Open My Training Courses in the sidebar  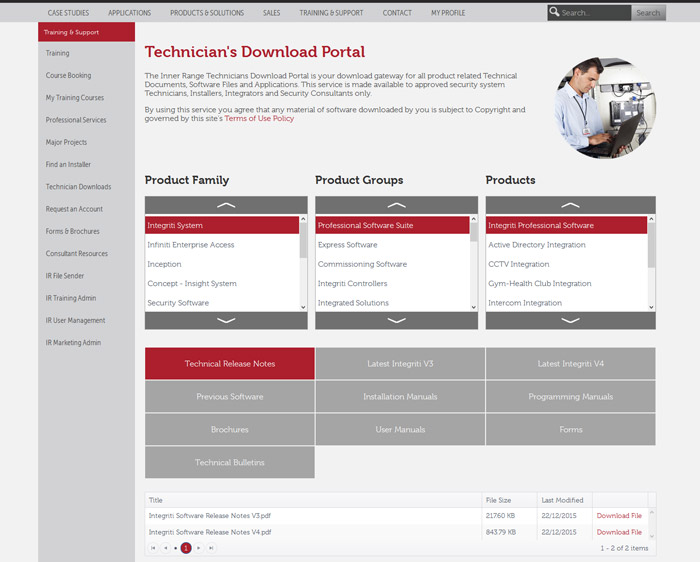tap(75, 98)
